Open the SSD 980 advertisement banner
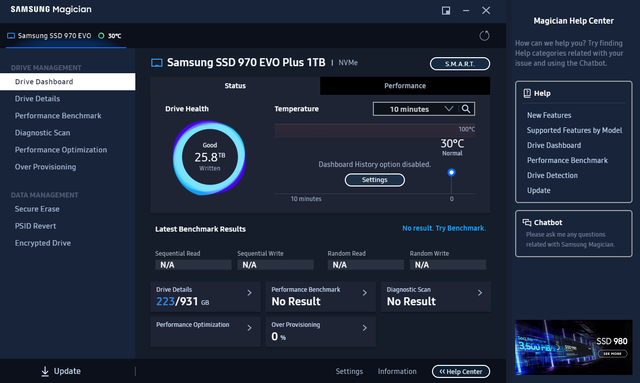 (x=573, y=347)
